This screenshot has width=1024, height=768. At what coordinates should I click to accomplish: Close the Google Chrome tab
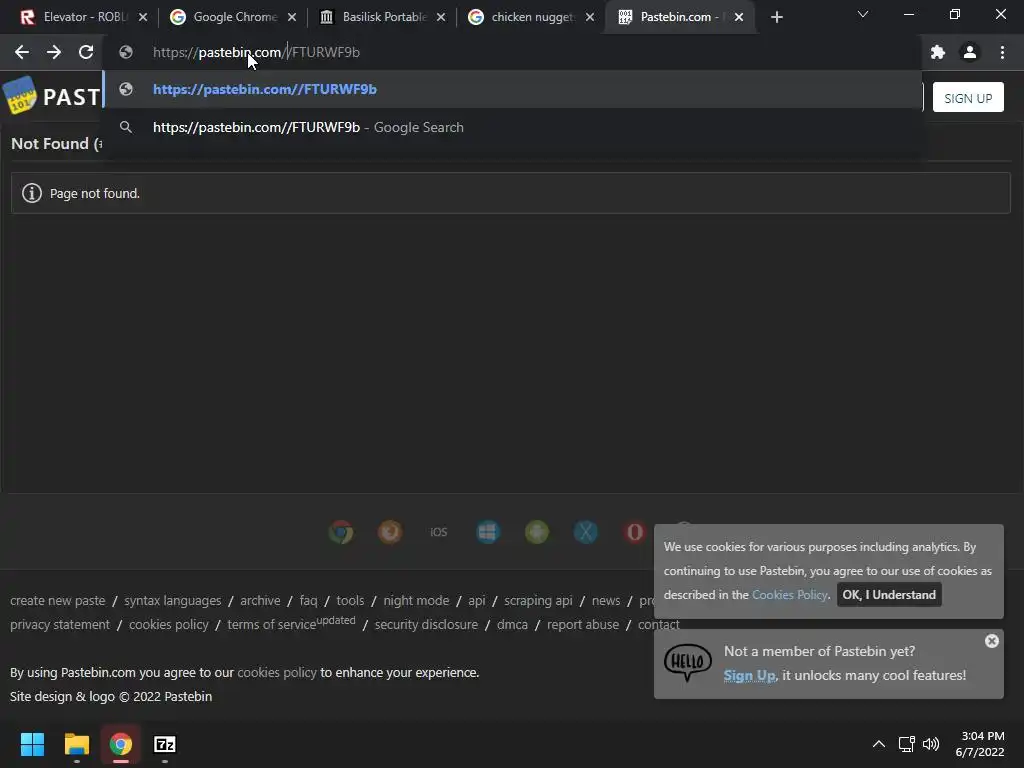(x=292, y=17)
